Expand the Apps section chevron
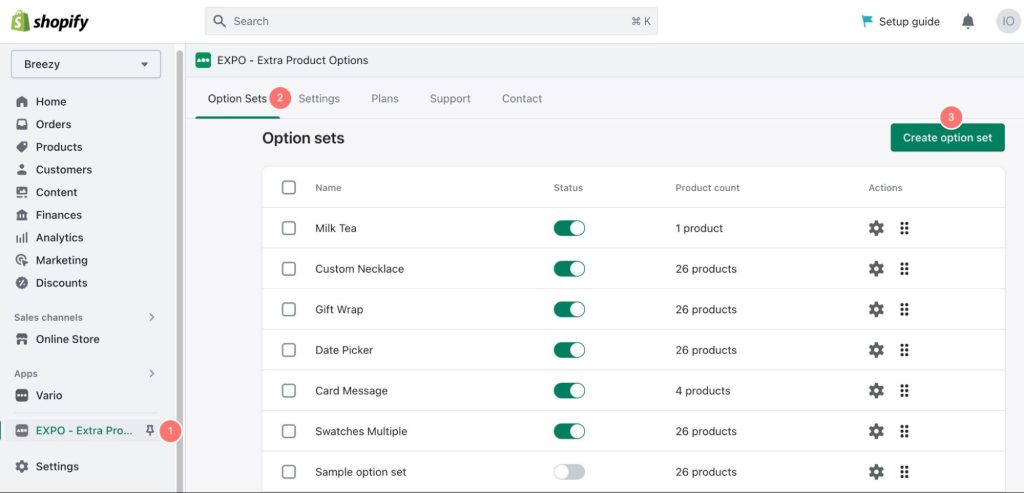 152,374
